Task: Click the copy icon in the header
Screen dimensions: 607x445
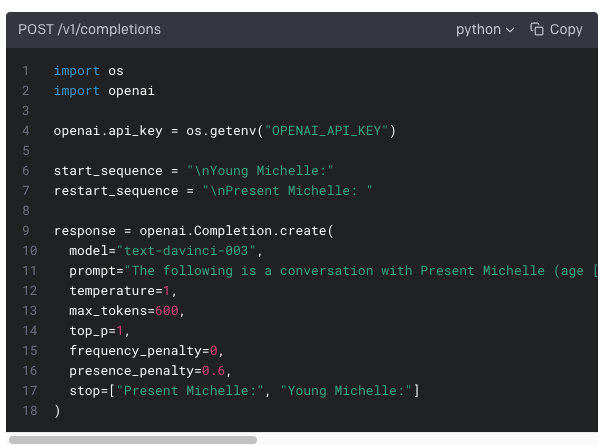Action: pos(537,30)
